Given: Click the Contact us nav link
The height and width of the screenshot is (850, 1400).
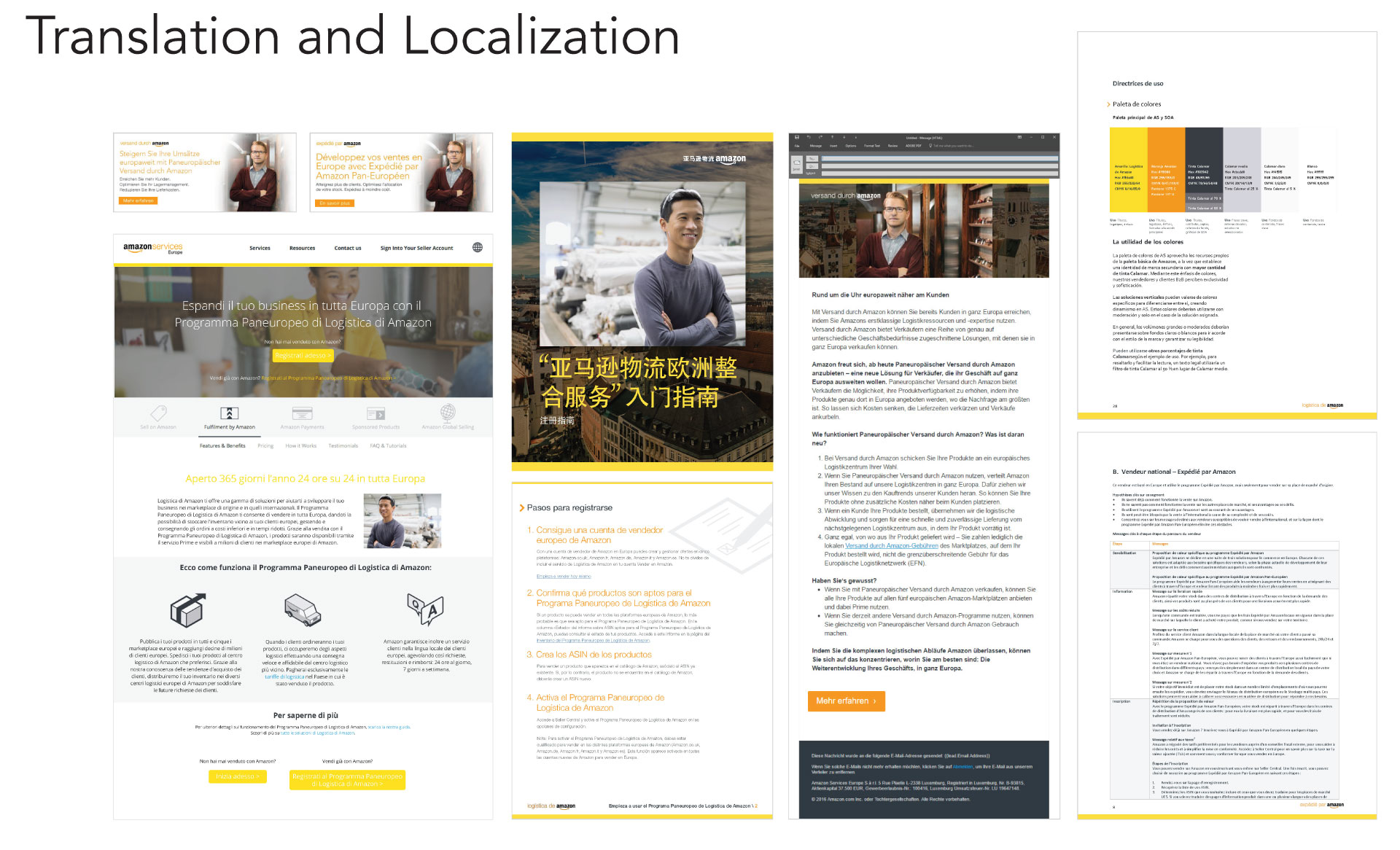Looking at the screenshot, I should pos(348,248).
